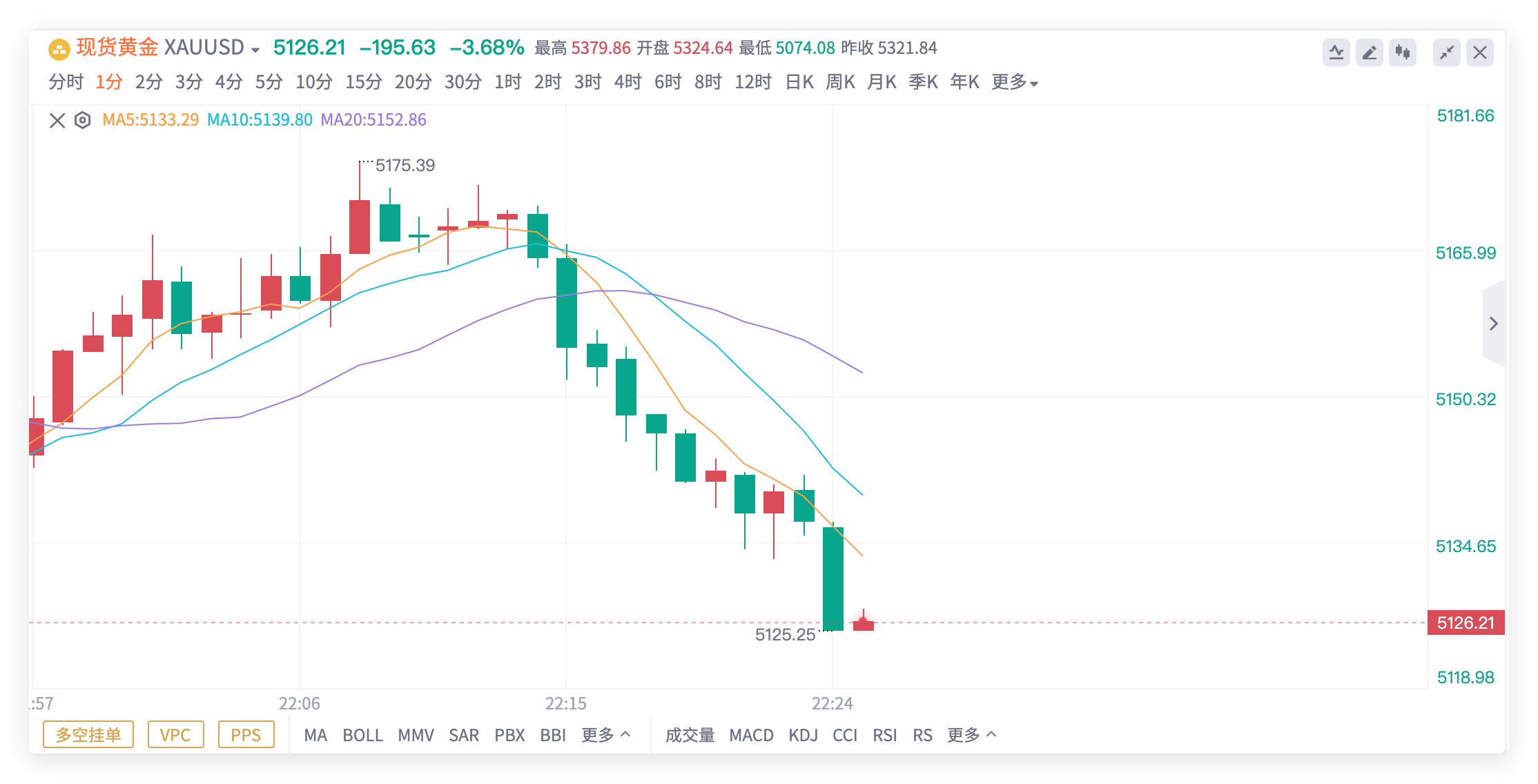Switch to the 日K daily tab
The width and height of the screenshot is (1538, 784).
799,81
